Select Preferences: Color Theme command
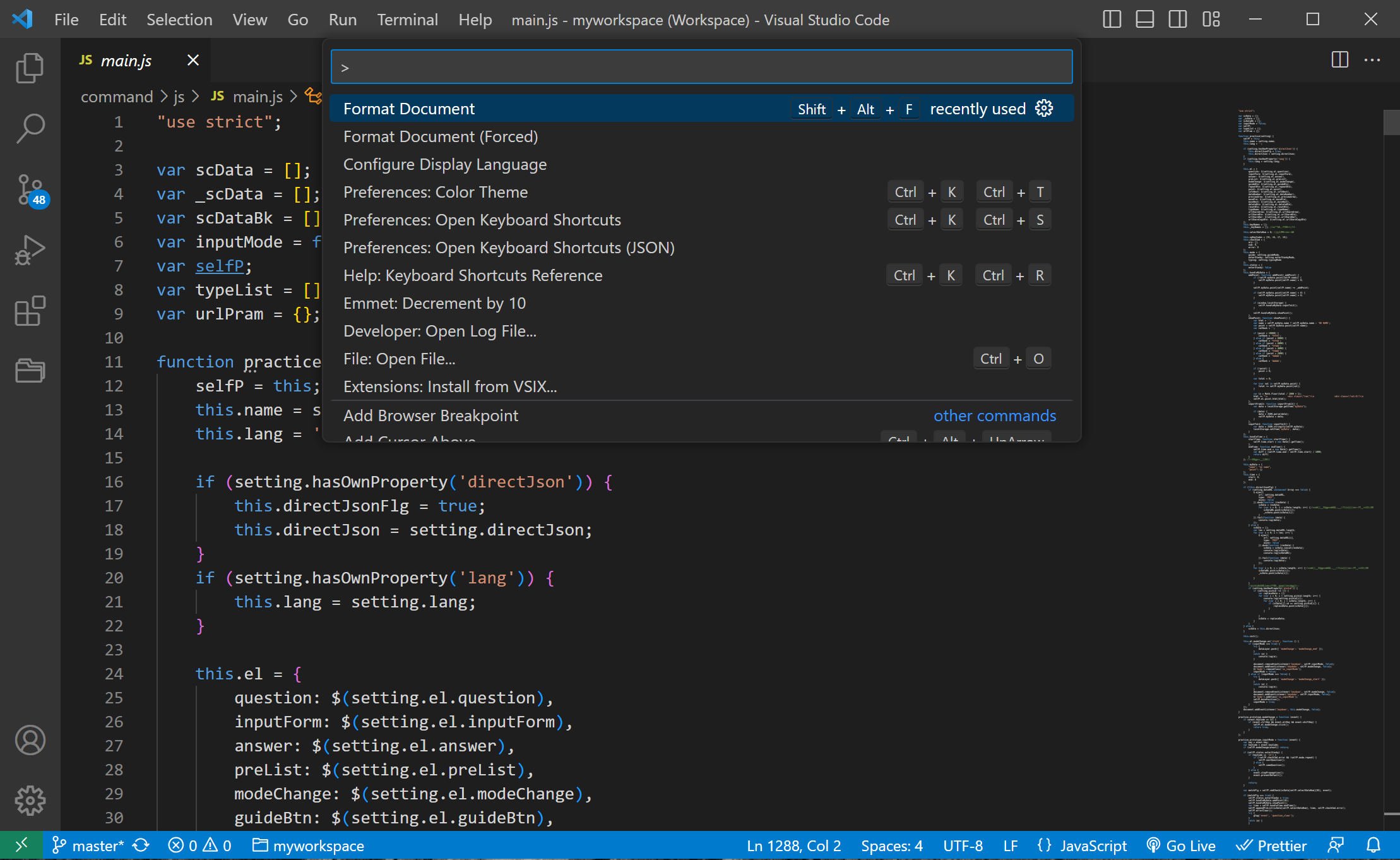This screenshot has height=860, width=1400. pyautogui.click(x=701, y=192)
